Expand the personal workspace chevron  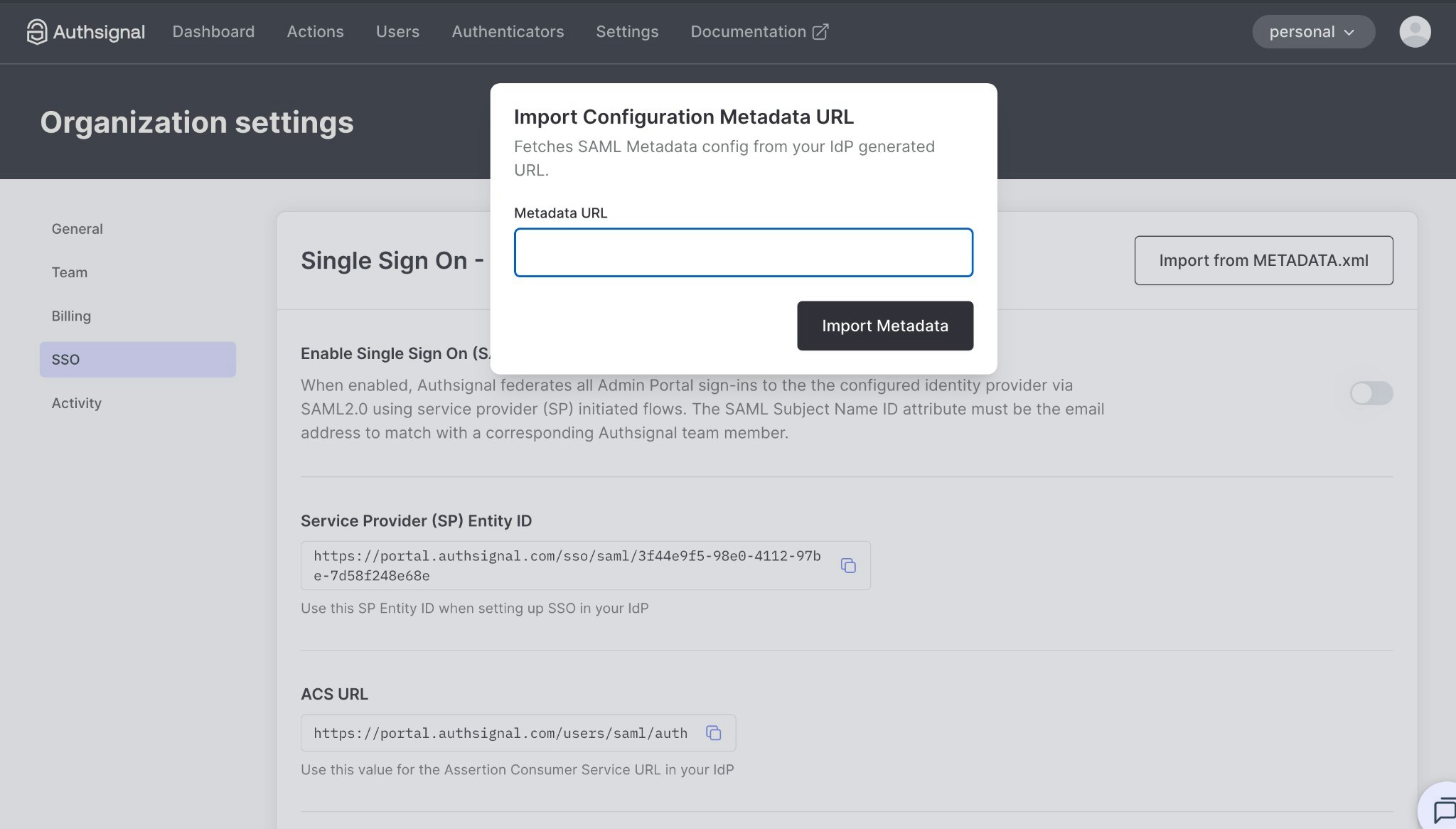point(1349,32)
